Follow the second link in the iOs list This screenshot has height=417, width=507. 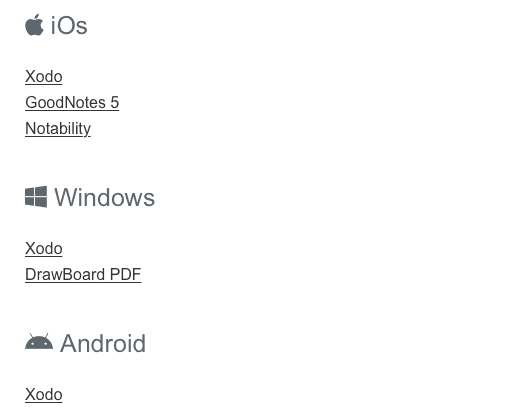tap(72, 102)
